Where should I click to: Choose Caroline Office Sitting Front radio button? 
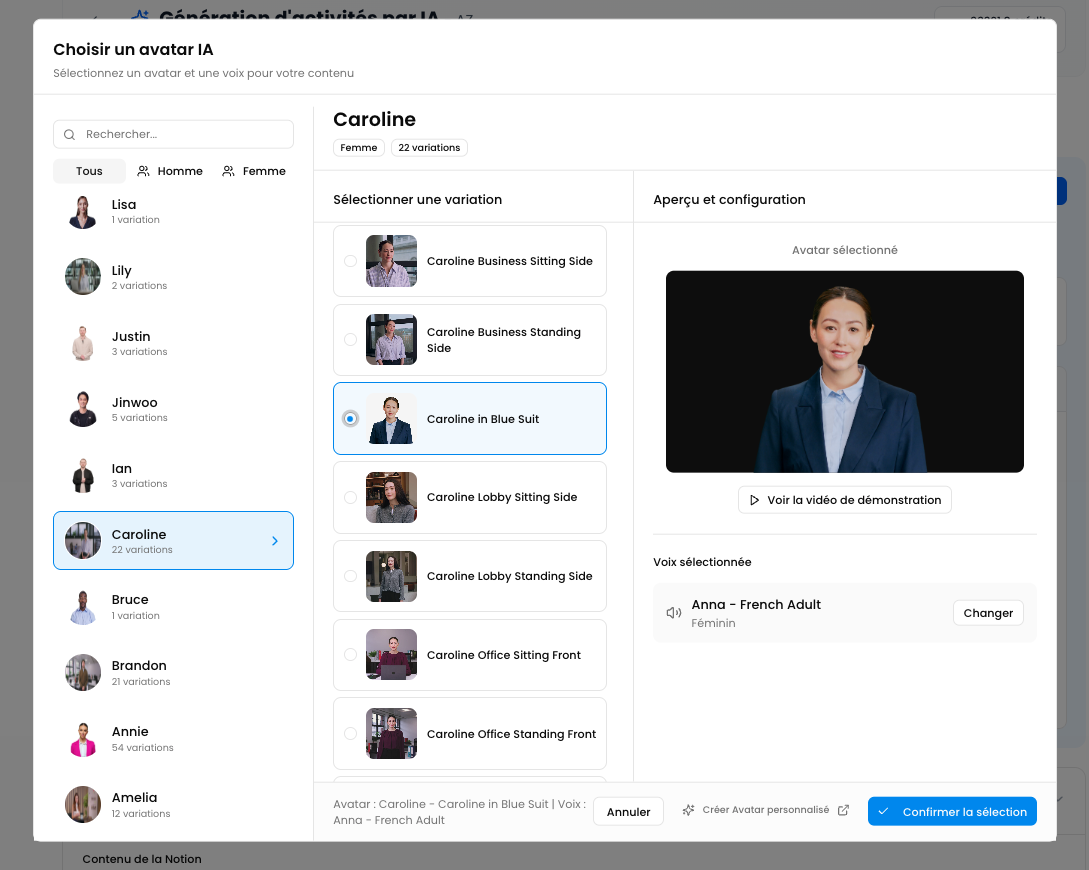[350, 655]
